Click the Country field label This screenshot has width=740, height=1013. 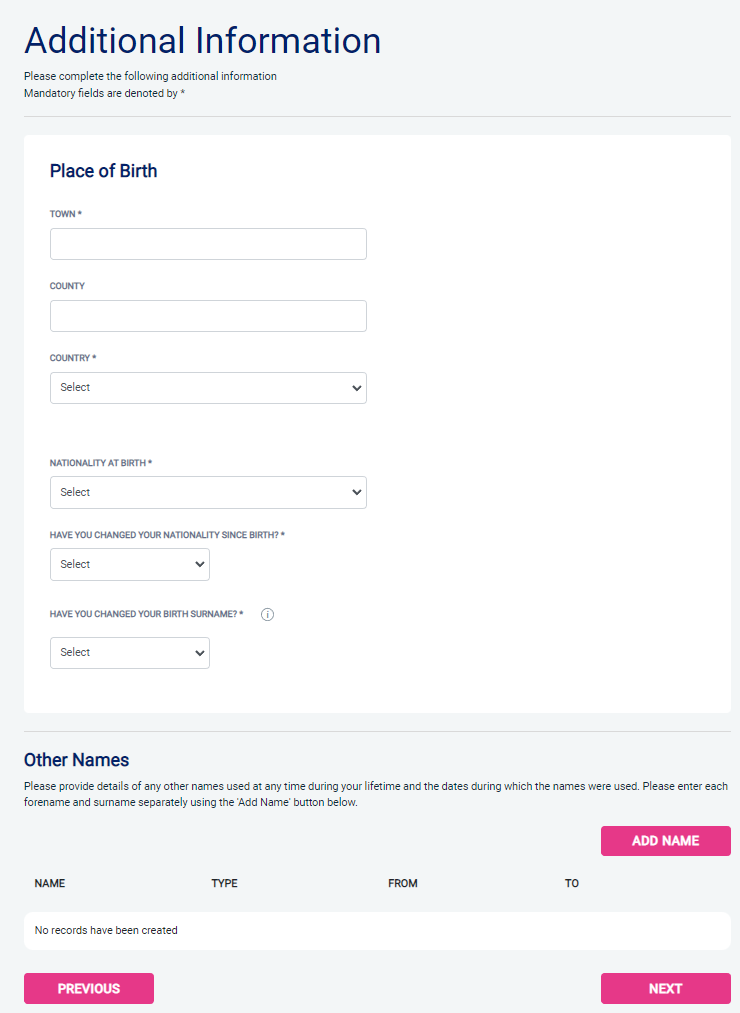(x=72, y=358)
